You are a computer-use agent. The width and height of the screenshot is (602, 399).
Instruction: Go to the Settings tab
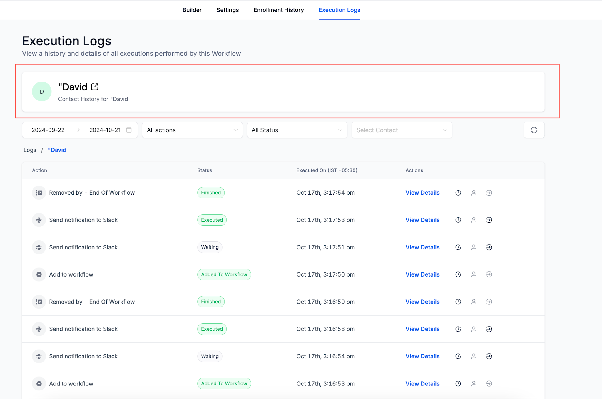click(x=228, y=10)
